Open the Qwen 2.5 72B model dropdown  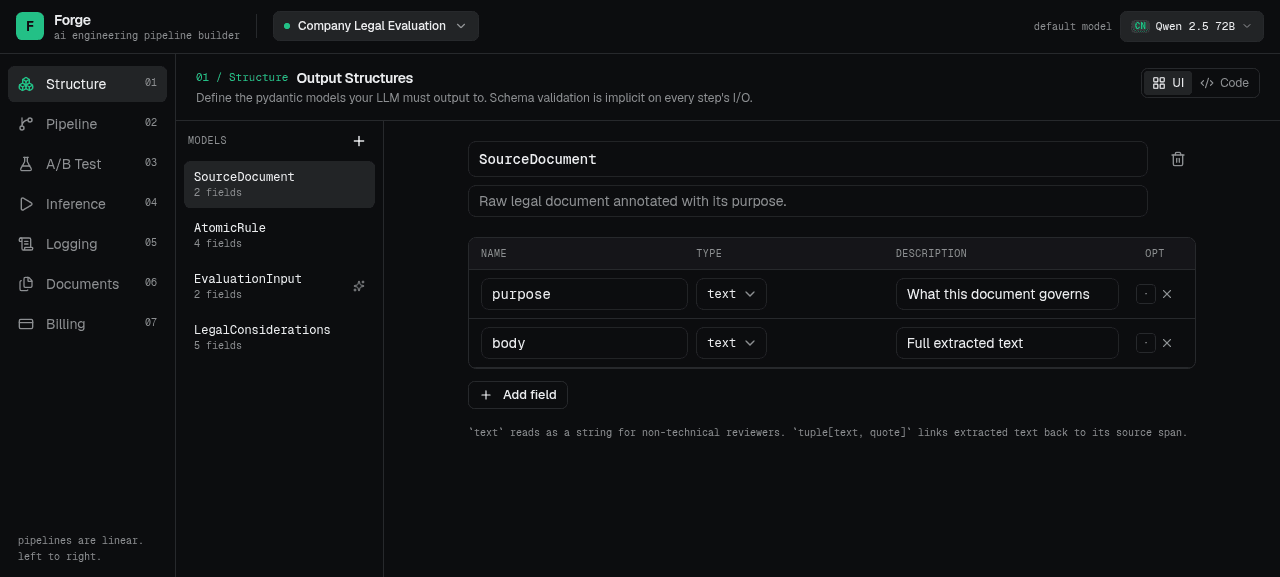point(1192,26)
